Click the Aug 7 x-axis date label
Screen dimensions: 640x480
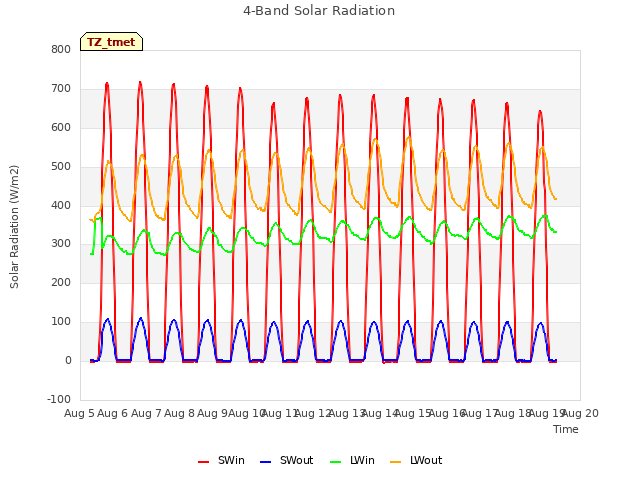[146, 413]
